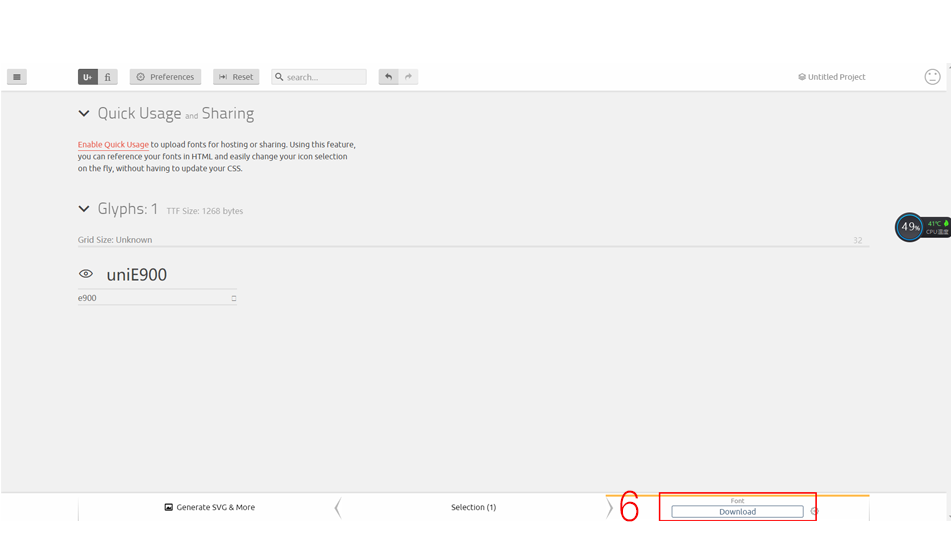This screenshot has height=555, width=951.
Task: Download the font
Action: coord(738,512)
